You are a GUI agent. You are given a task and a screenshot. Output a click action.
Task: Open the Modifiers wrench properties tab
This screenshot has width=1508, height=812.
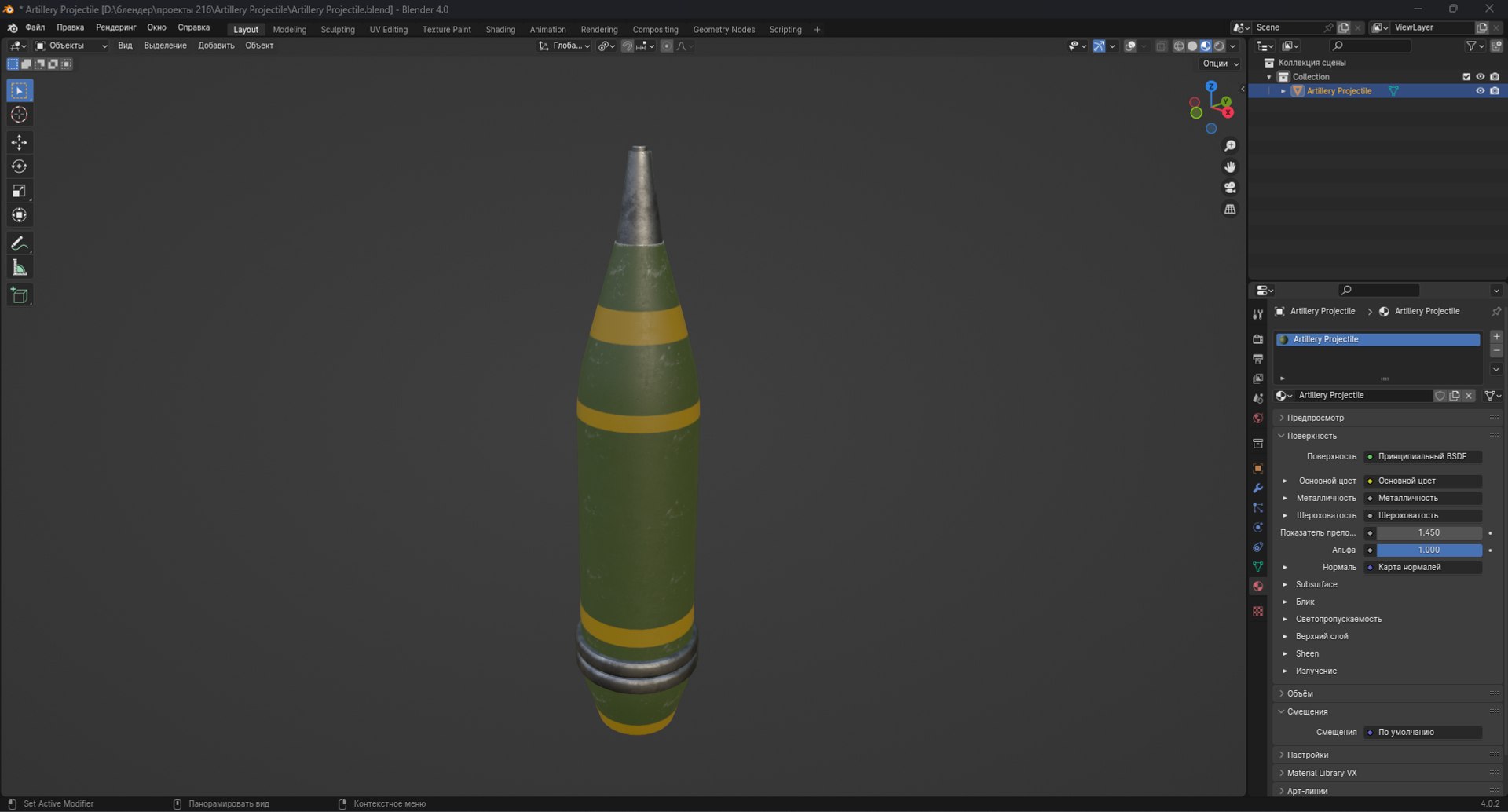(1258, 488)
